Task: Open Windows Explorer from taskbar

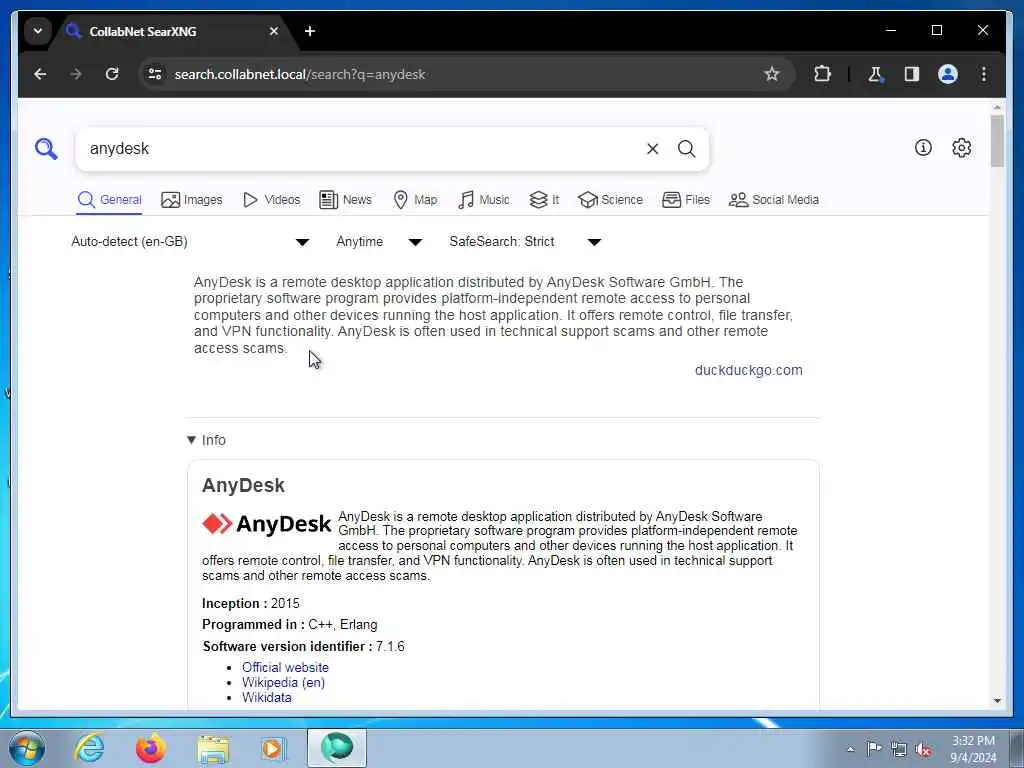Action: (213, 748)
